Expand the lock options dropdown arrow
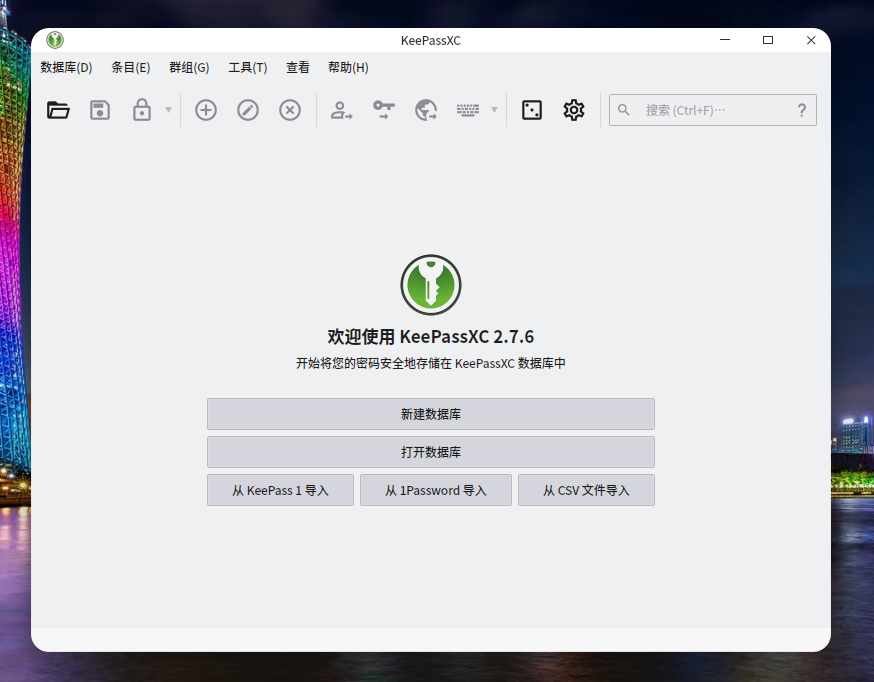874x682 pixels. (166, 110)
